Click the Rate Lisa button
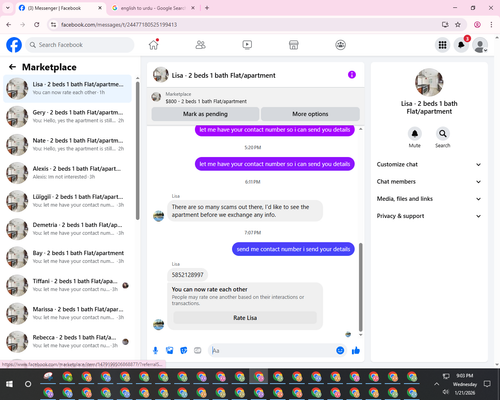Image resolution: width=500 pixels, height=400 pixels. 245,318
